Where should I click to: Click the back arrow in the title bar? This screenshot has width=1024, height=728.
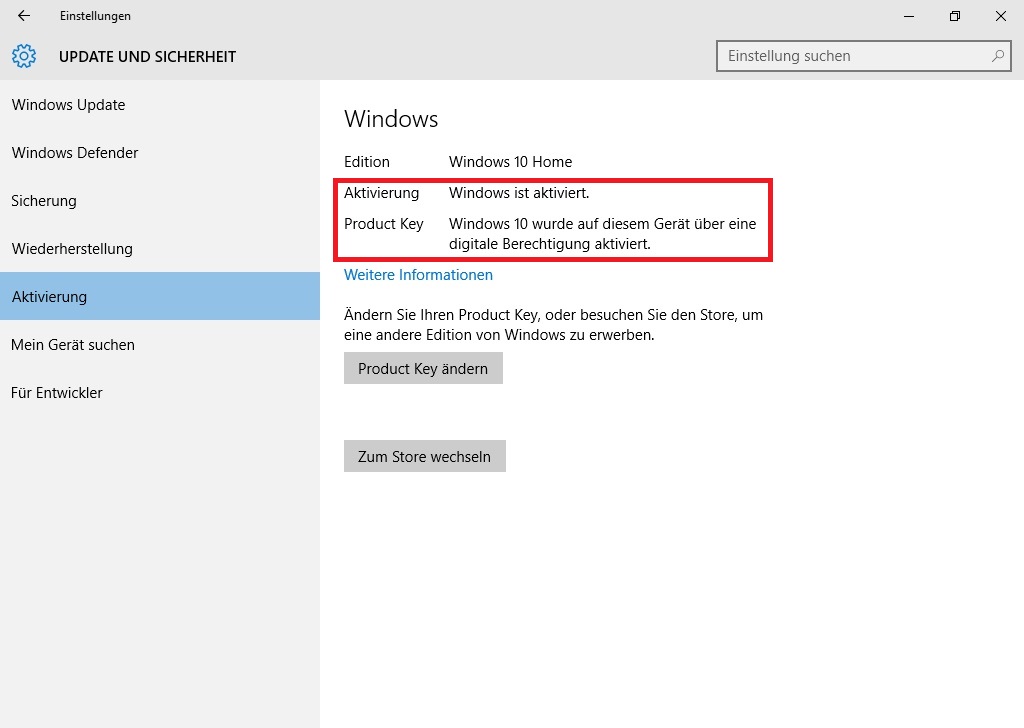(24, 16)
